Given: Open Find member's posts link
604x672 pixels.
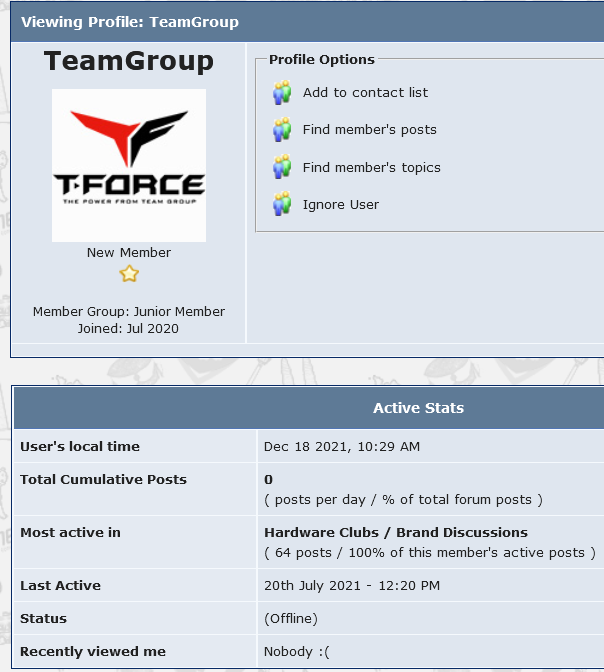Looking at the screenshot, I should [x=369, y=130].
